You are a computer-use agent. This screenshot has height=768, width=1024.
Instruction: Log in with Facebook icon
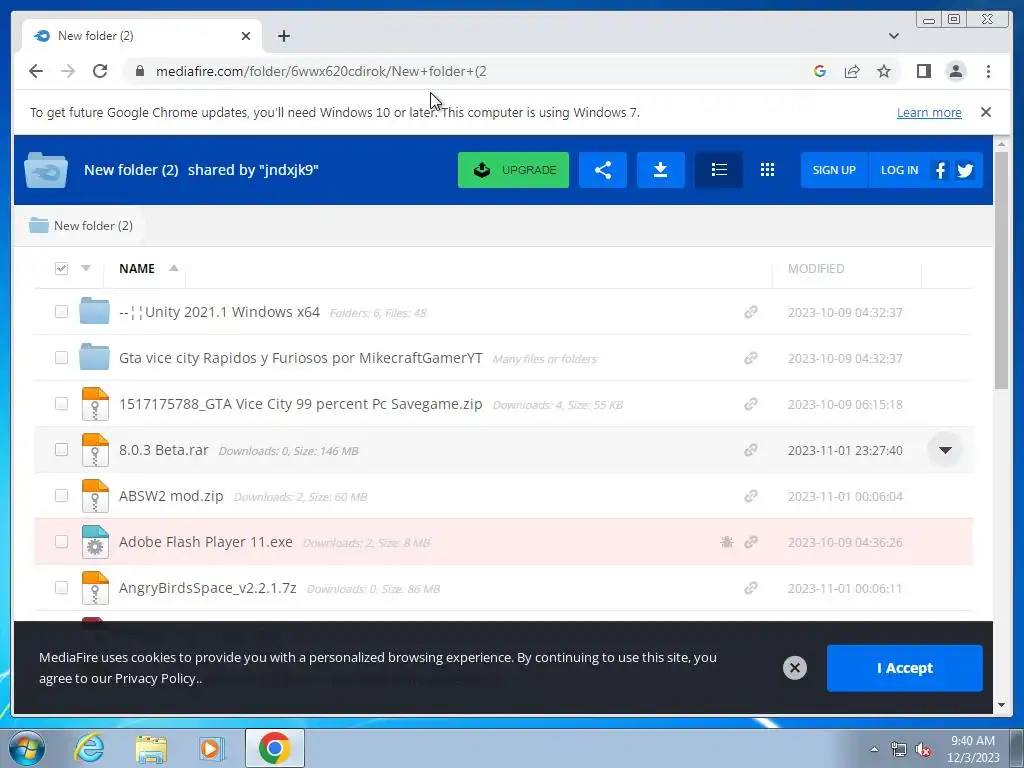pos(940,170)
